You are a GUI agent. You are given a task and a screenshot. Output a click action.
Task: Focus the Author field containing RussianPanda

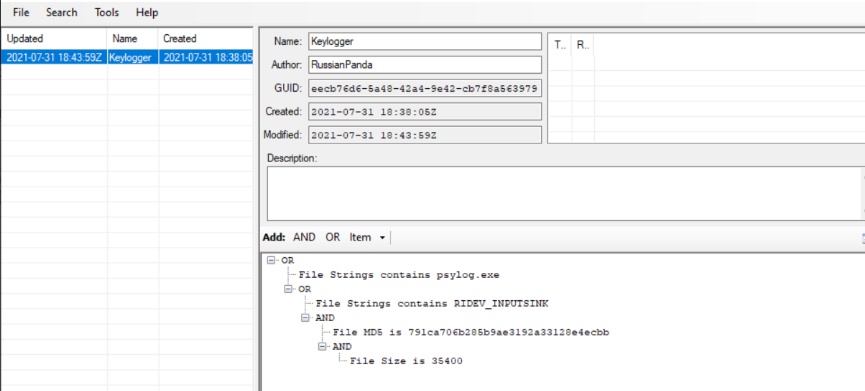(424, 65)
